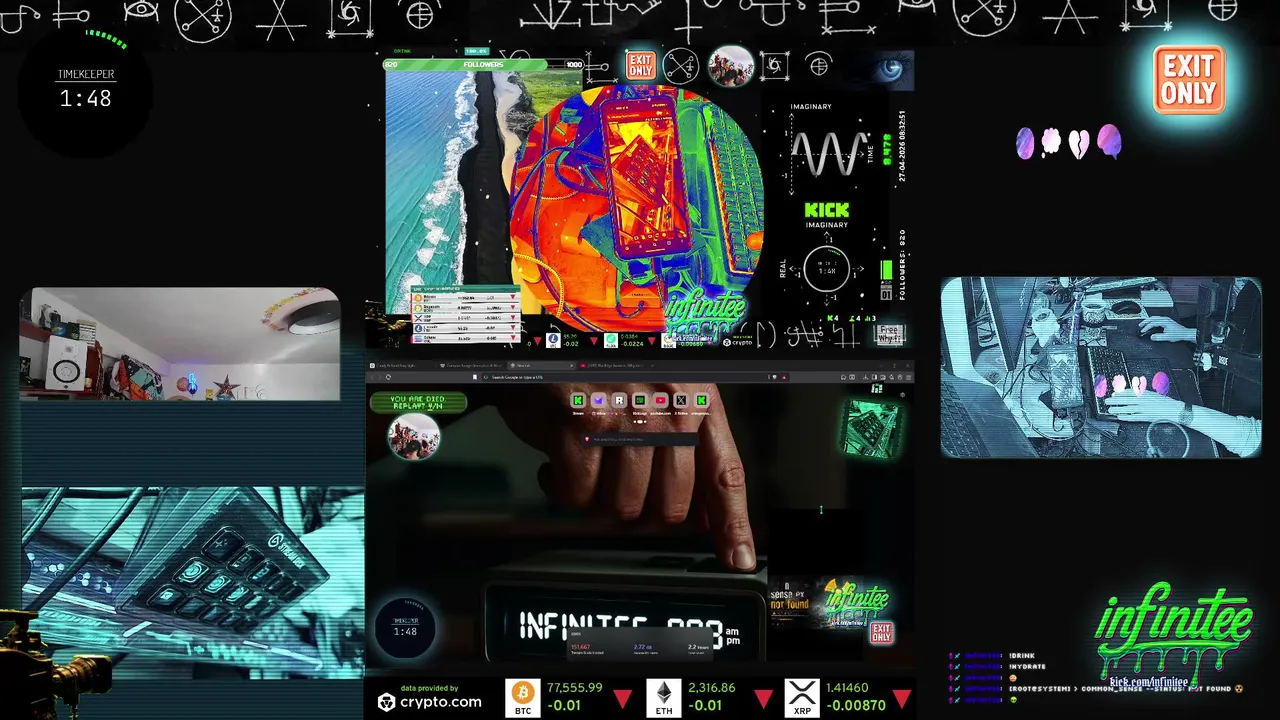This screenshot has width=1280, height=720.
Task: Click the ETH price 2,316.86
Action: (x=712, y=688)
